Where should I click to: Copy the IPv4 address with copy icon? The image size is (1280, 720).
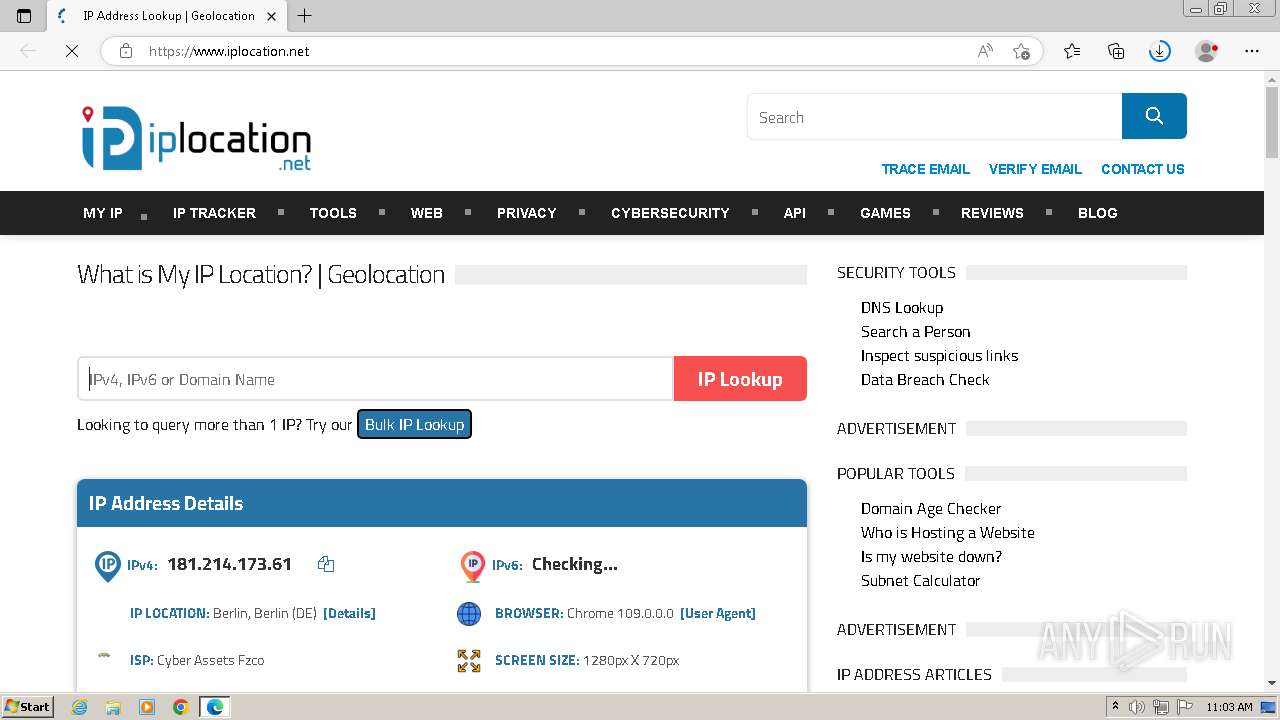coord(326,564)
